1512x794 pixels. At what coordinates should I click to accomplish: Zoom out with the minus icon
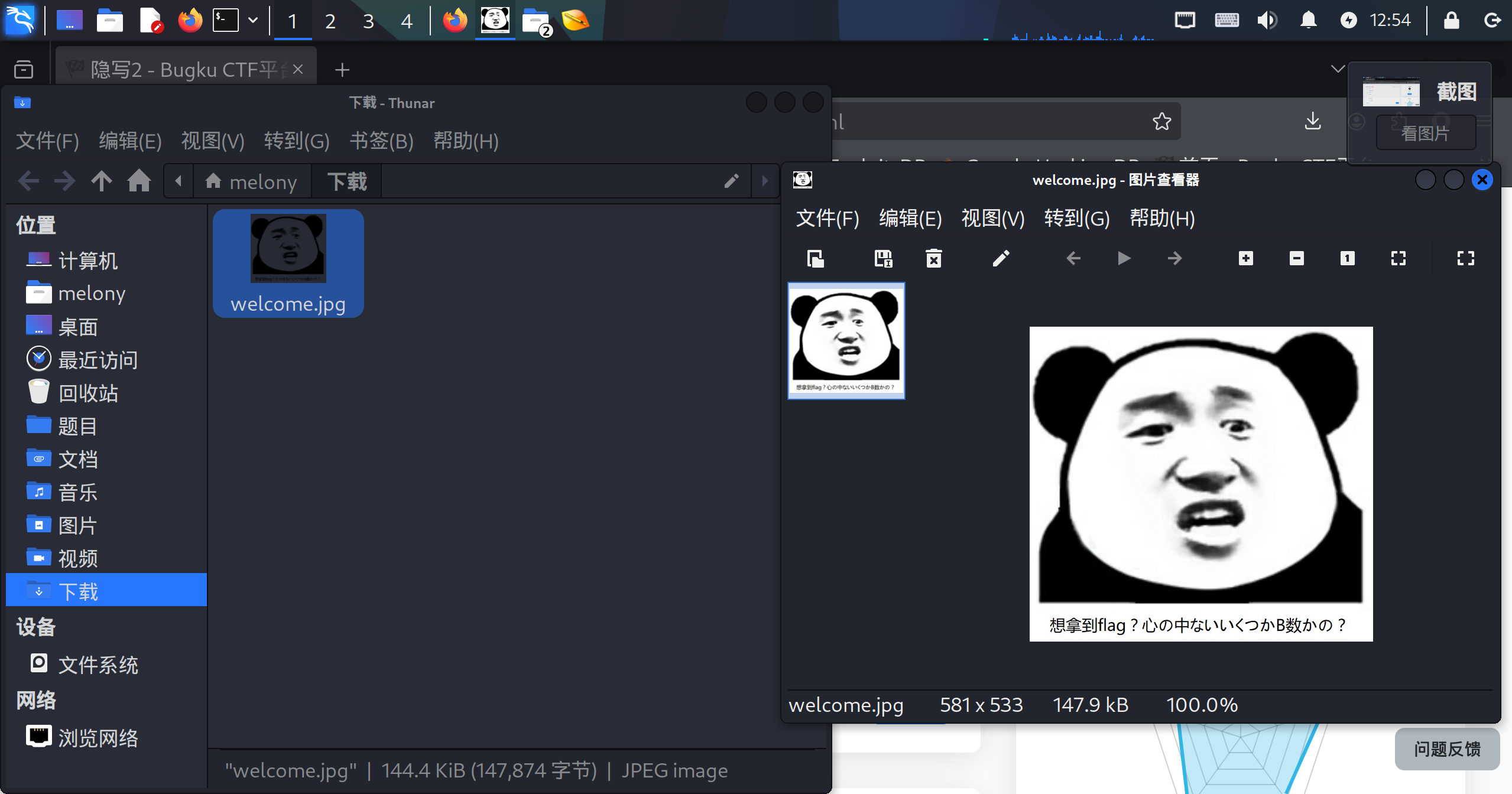(x=1296, y=258)
